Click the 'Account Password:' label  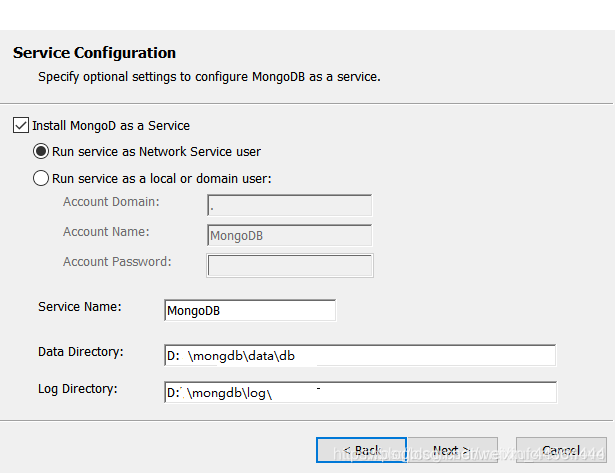pos(117,262)
